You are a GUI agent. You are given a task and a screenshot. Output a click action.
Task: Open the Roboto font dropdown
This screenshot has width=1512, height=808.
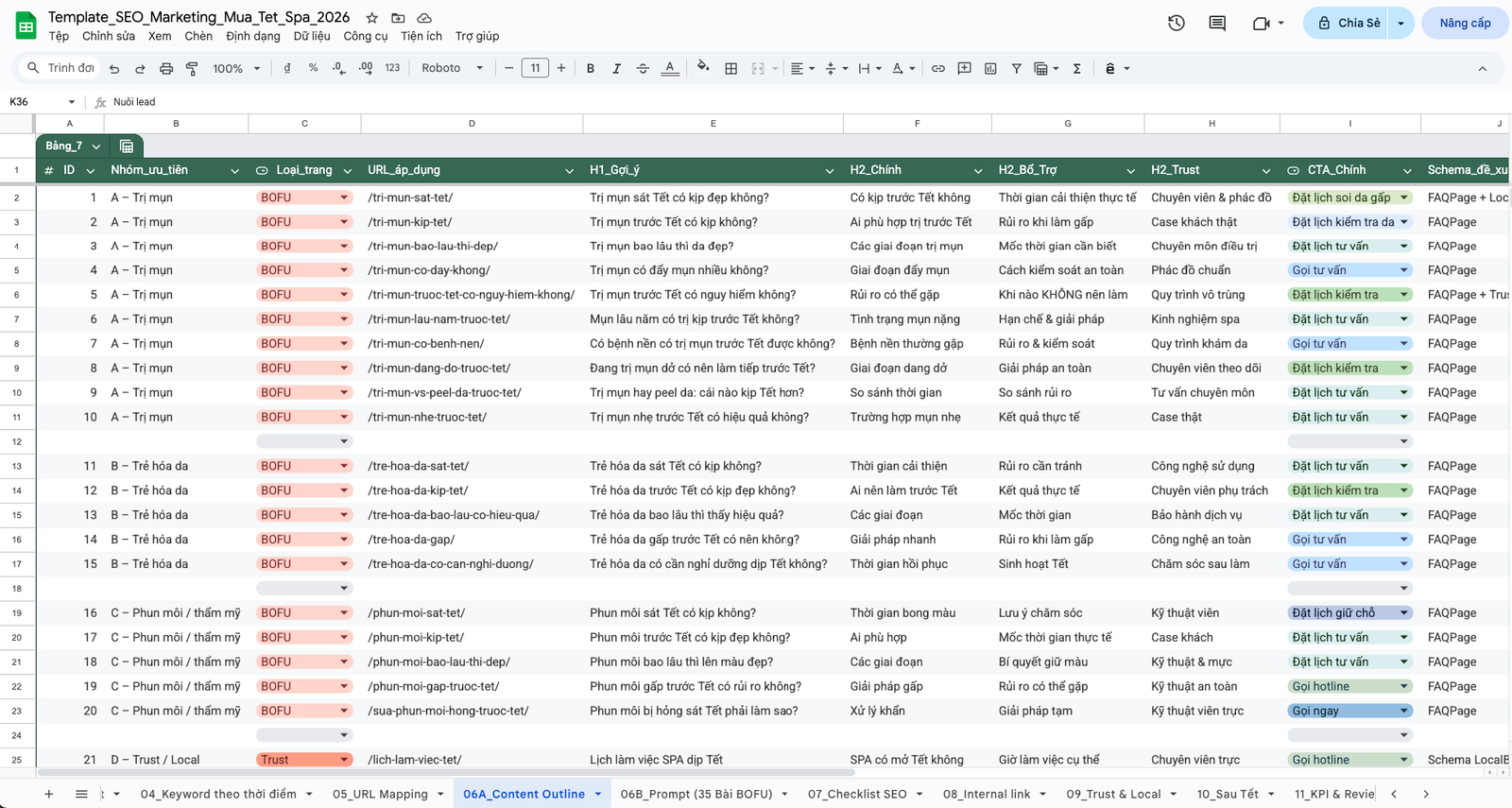click(452, 68)
